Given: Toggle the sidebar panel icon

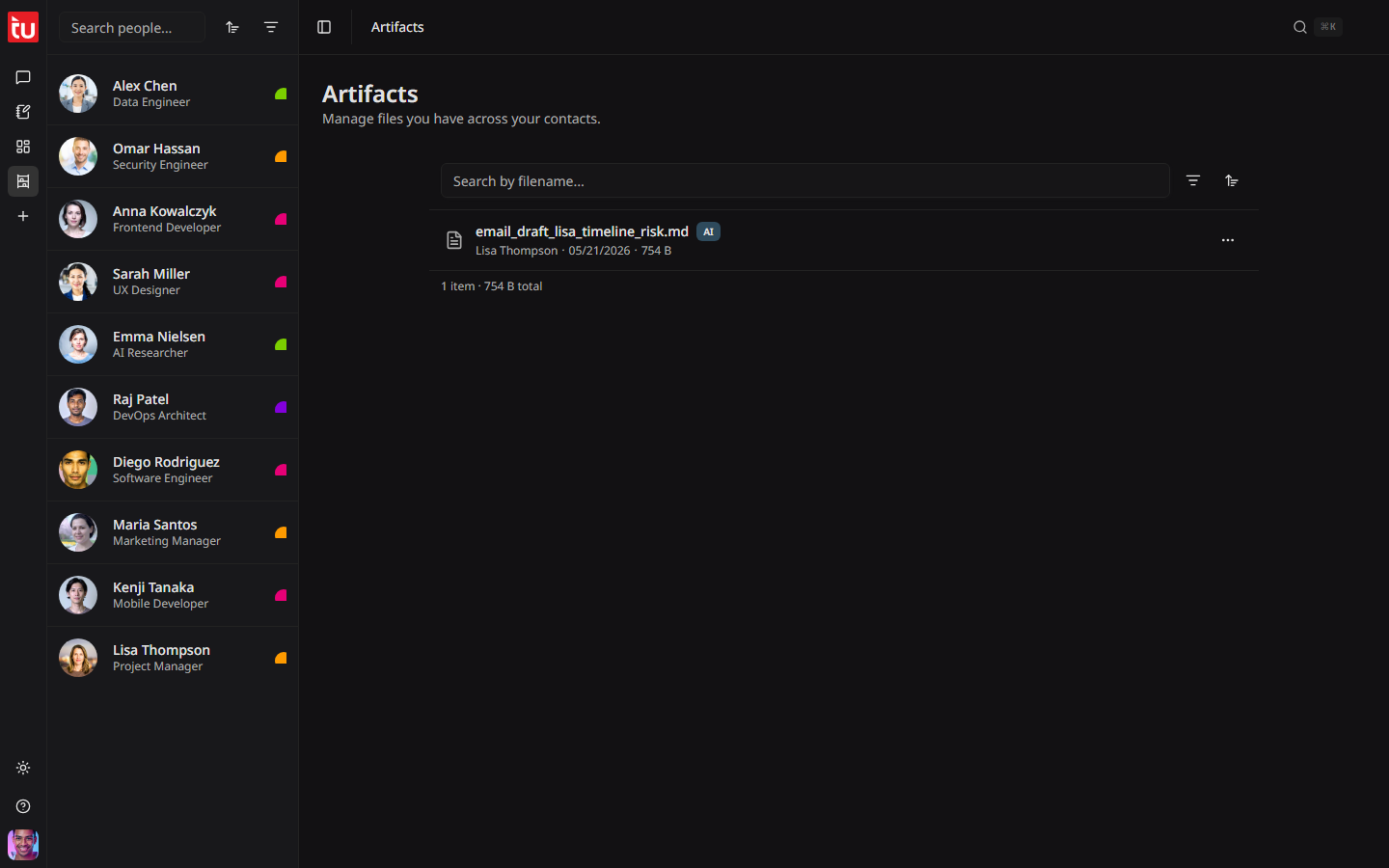Looking at the screenshot, I should click(324, 27).
